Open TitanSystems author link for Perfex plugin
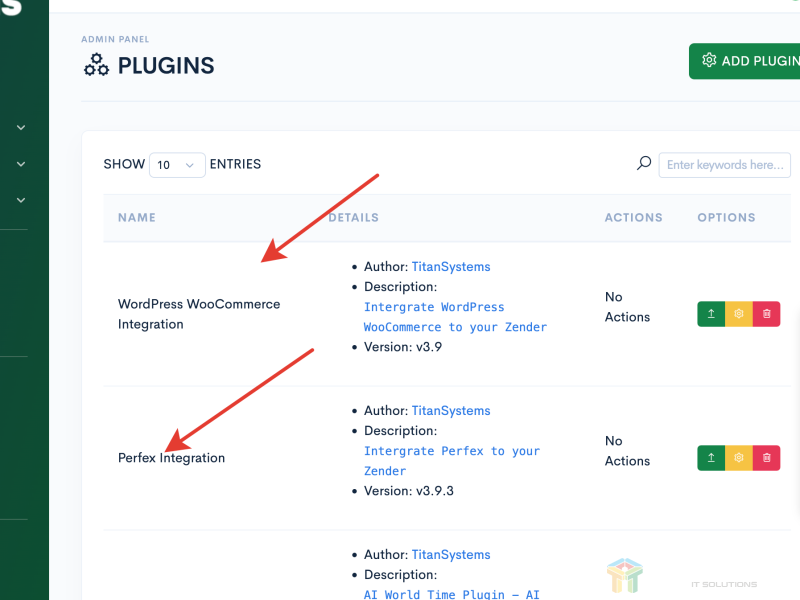The height and width of the screenshot is (600, 800). 451,411
